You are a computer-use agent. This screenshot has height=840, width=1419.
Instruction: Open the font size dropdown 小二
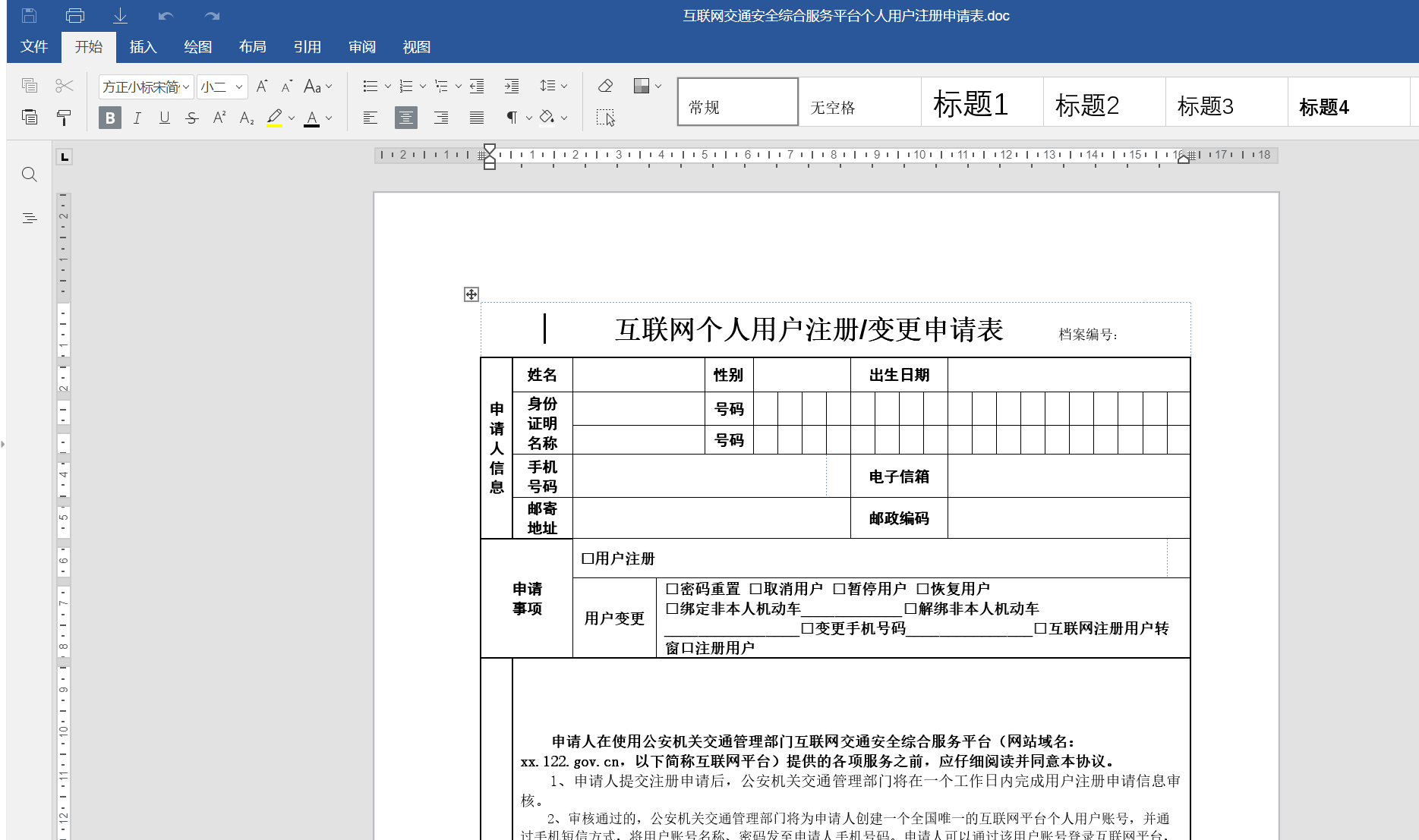239,87
